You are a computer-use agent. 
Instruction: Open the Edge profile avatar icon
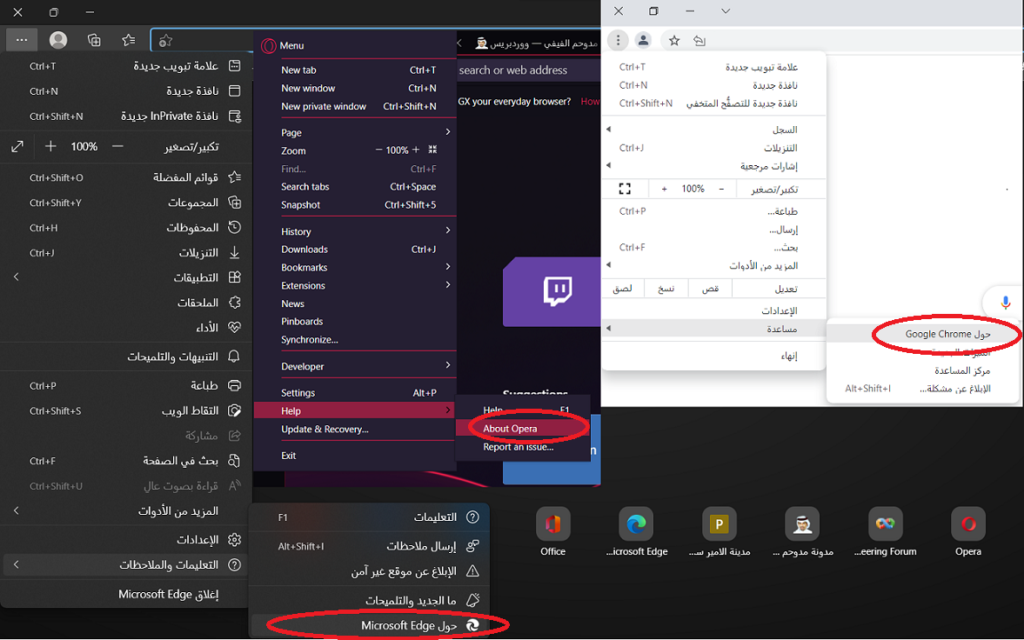pos(58,40)
